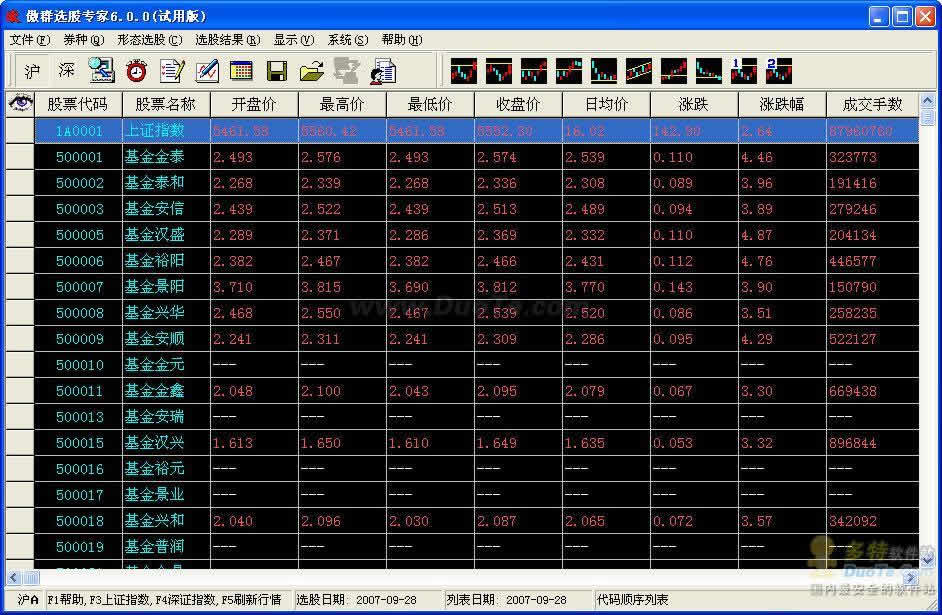Select the second candlestick pattern icon

499,71
